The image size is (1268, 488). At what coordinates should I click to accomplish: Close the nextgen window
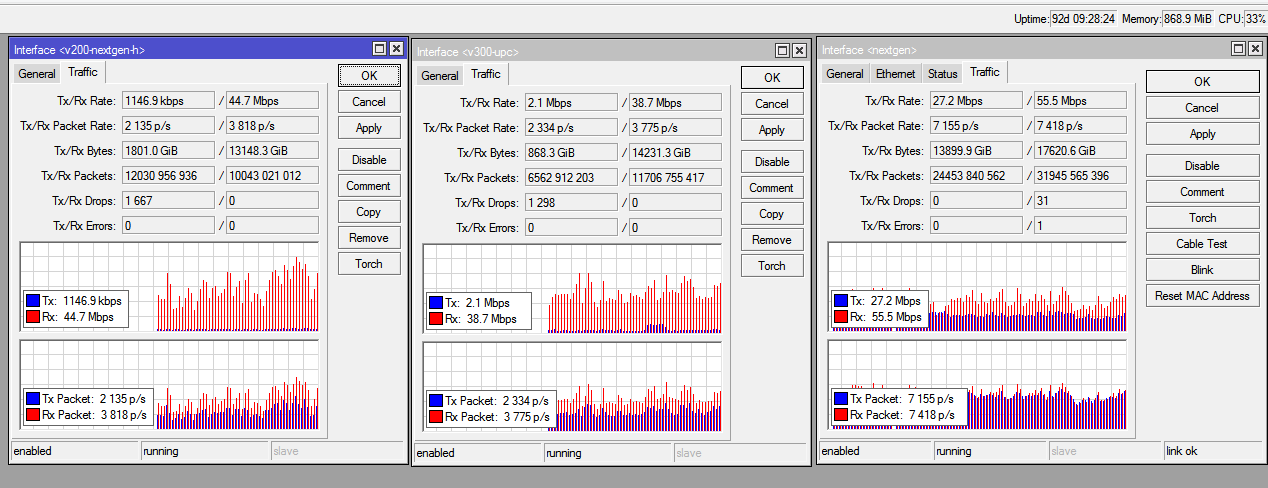(x=1255, y=49)
